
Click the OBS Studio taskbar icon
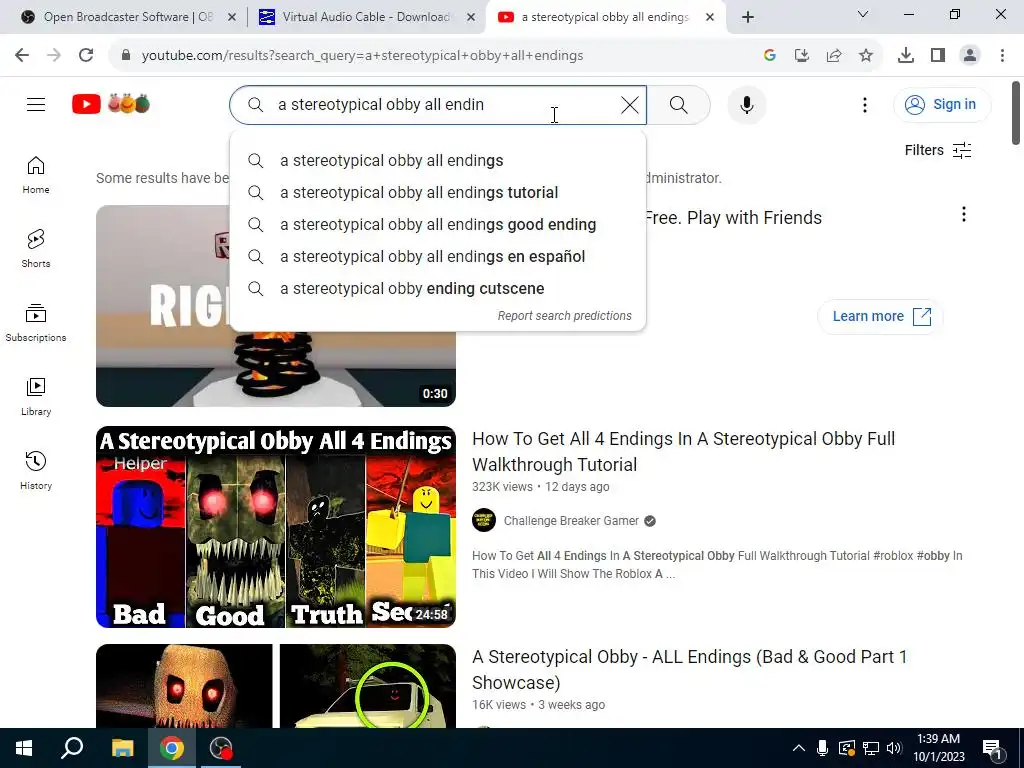(x=221, y=748)
